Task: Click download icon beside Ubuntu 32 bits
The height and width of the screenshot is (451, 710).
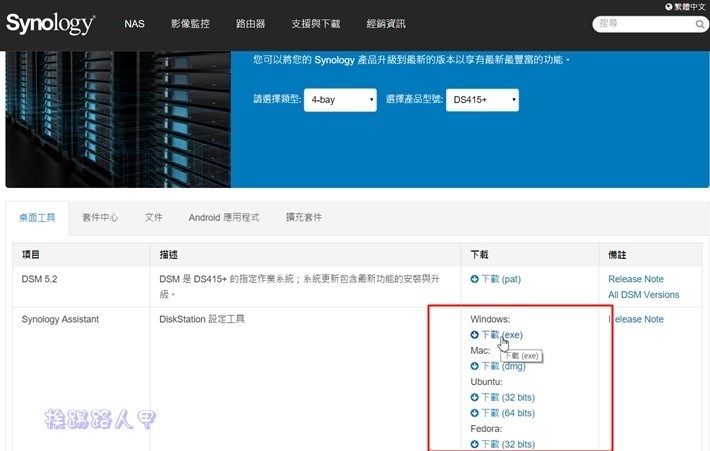Action: pyautogui.click(x=474, y=397)
